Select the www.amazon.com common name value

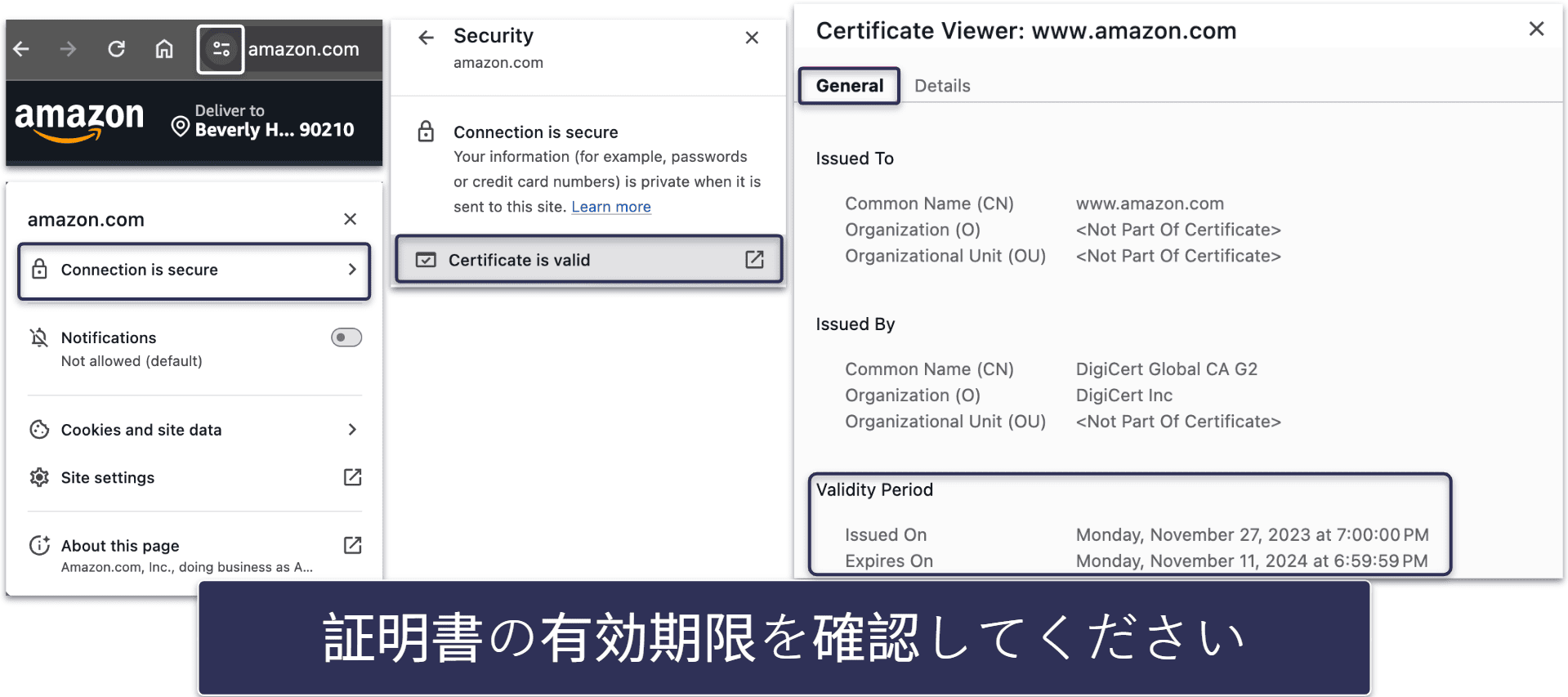click(x=1150, y=203)
